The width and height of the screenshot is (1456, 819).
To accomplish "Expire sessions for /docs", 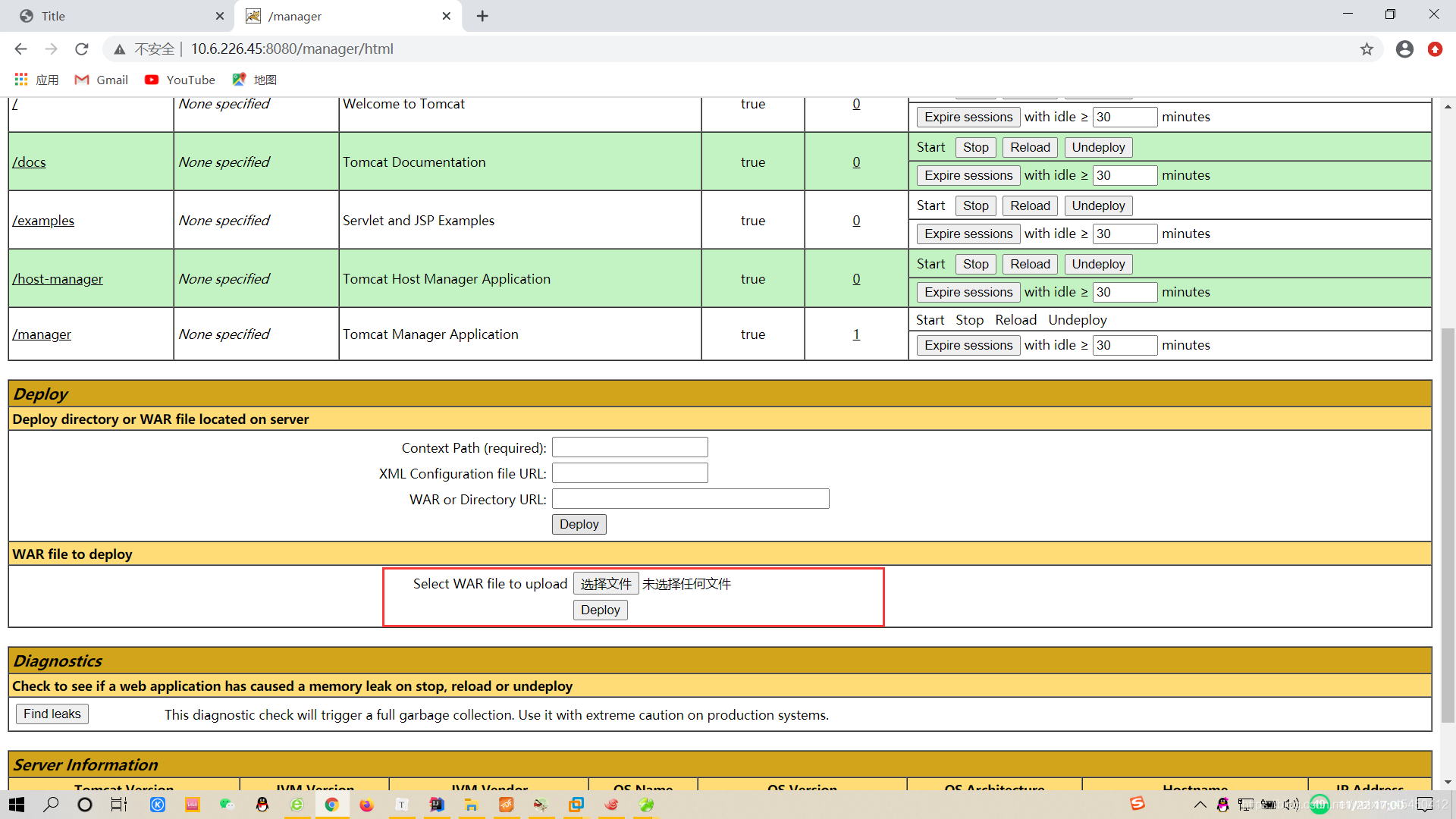I will [x=968, y=175].
